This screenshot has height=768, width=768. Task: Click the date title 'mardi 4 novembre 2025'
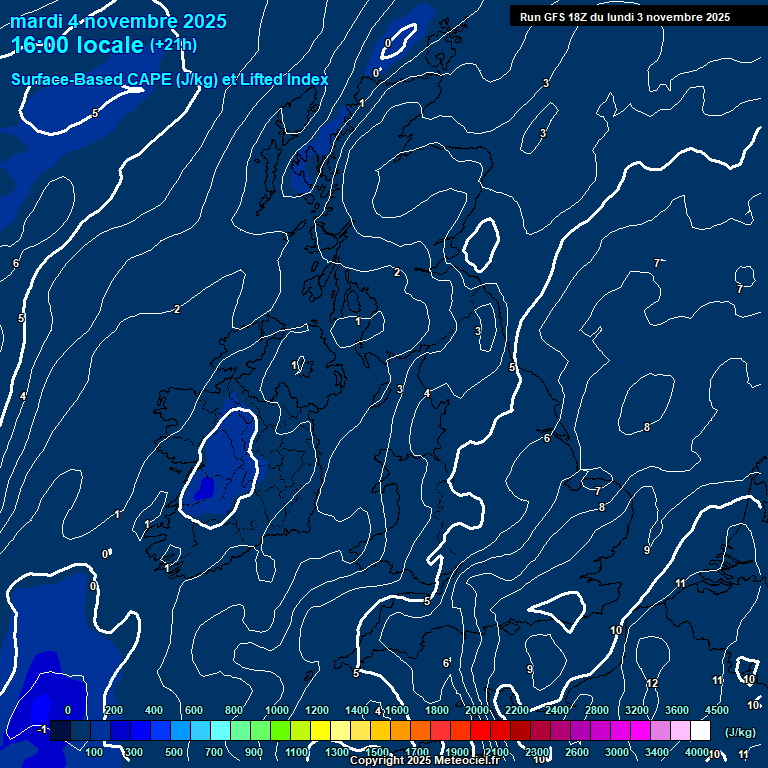[118, 21]
